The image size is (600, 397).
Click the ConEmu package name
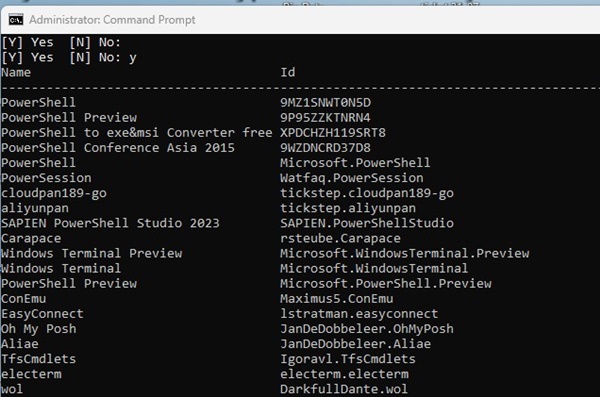click(x=24, y=299)
